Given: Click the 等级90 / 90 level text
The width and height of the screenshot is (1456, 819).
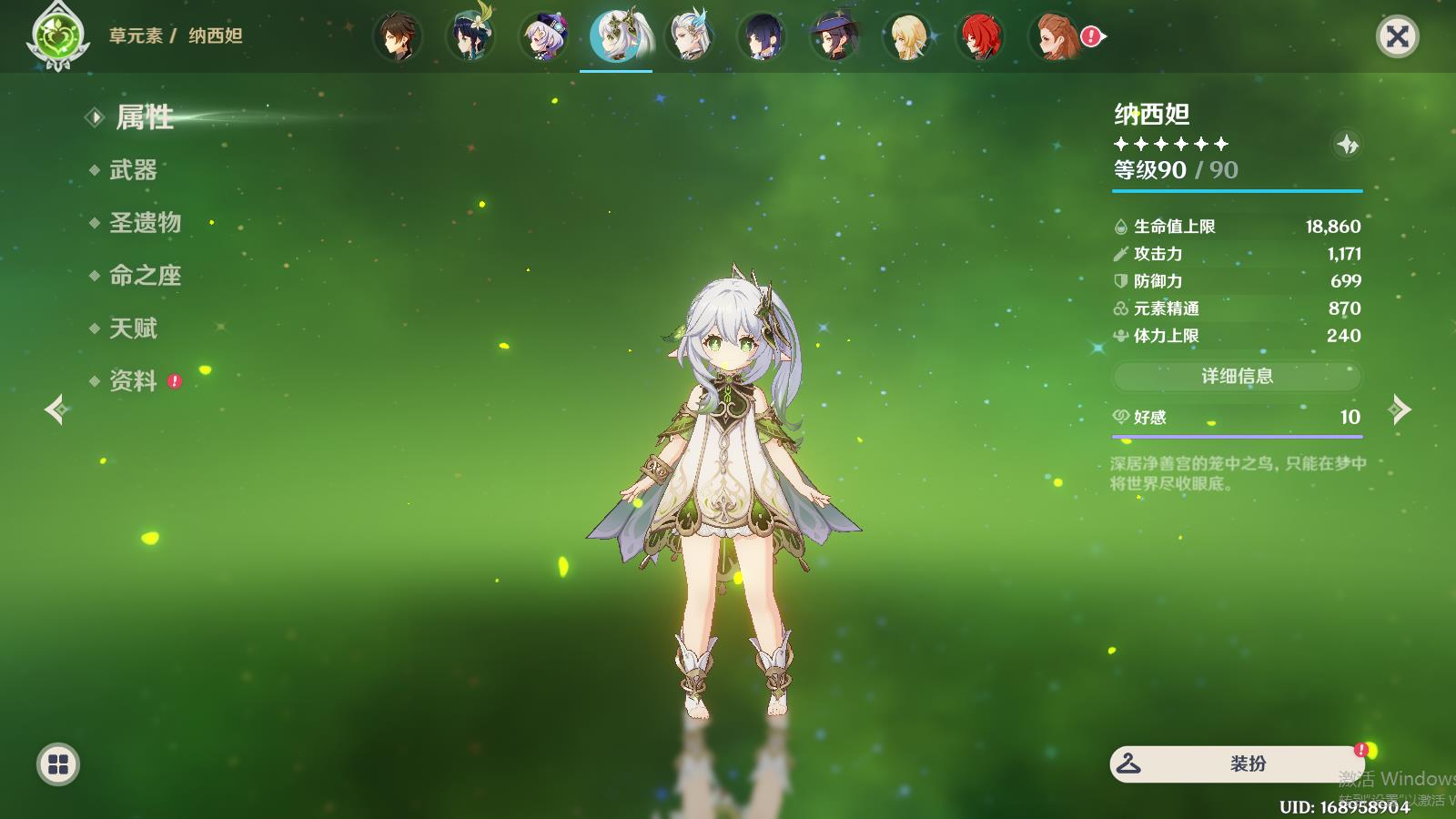Looking at the screenshot, I should [x=1176, y=170].
